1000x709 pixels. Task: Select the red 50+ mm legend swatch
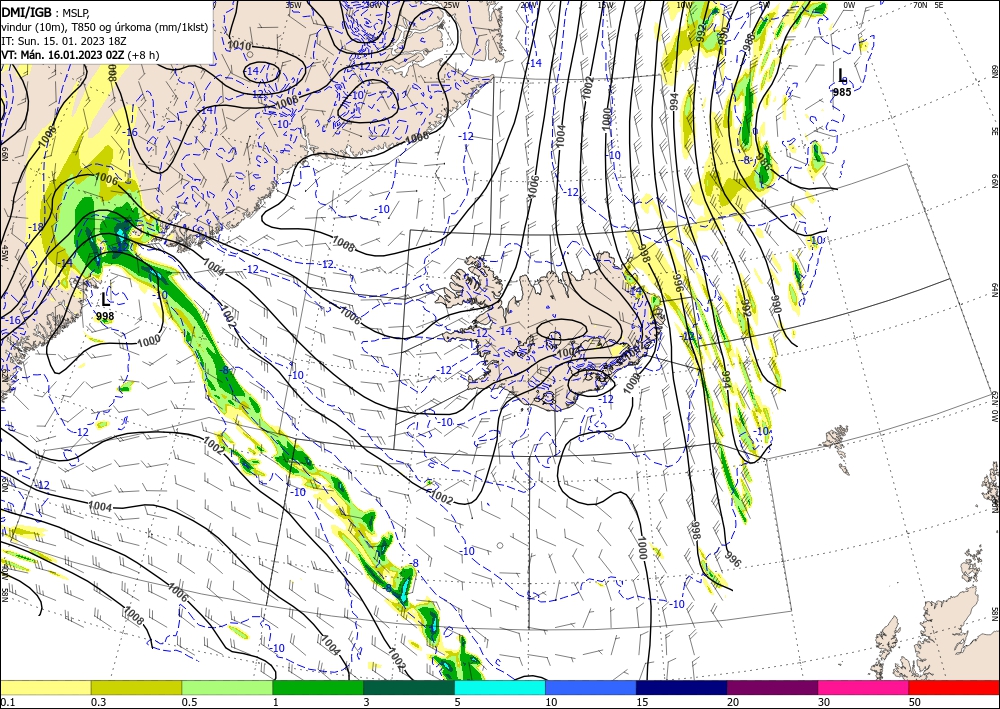pos(954,687)
